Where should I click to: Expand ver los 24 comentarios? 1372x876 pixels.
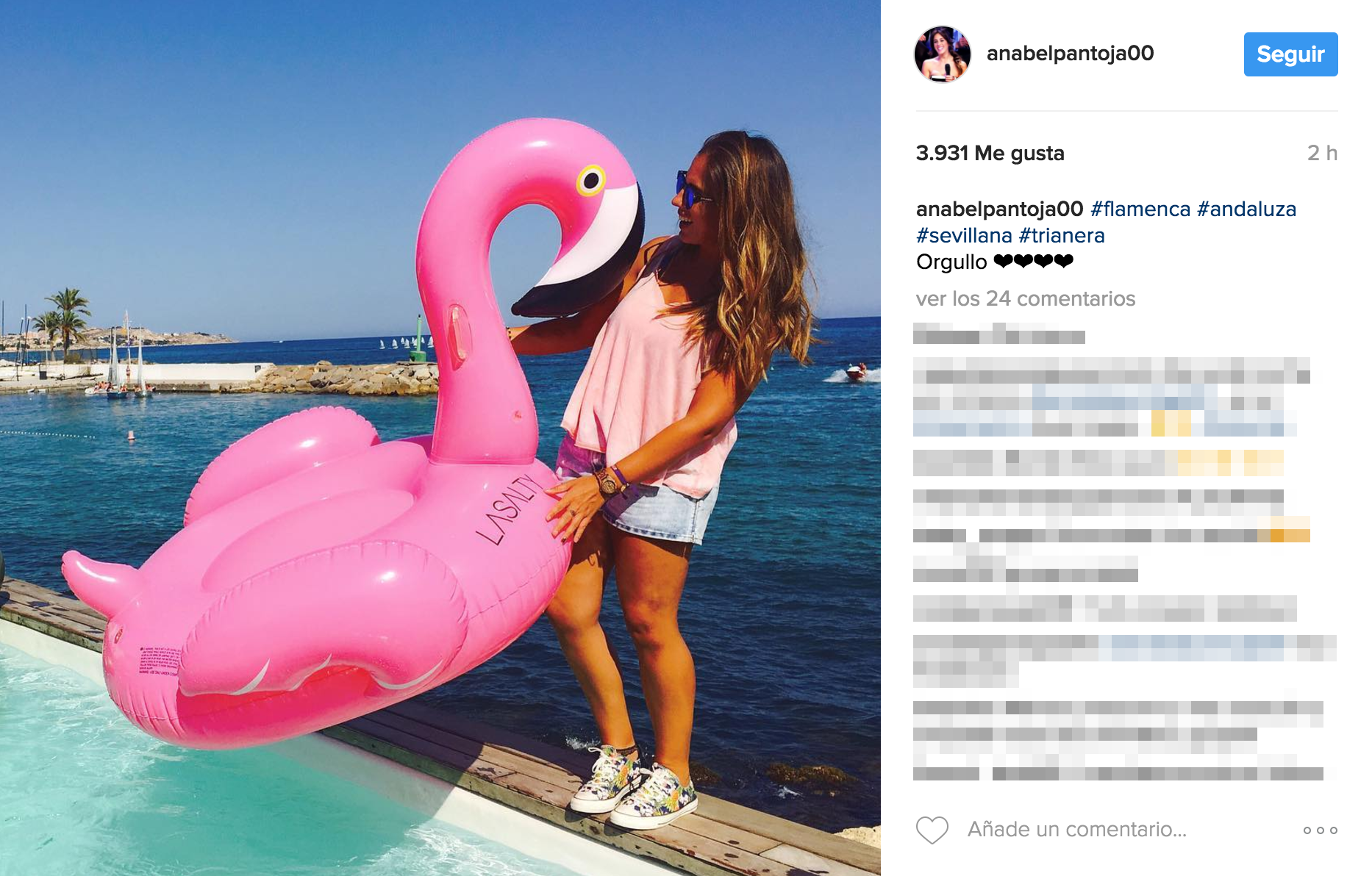click(x=1026, y=298)
